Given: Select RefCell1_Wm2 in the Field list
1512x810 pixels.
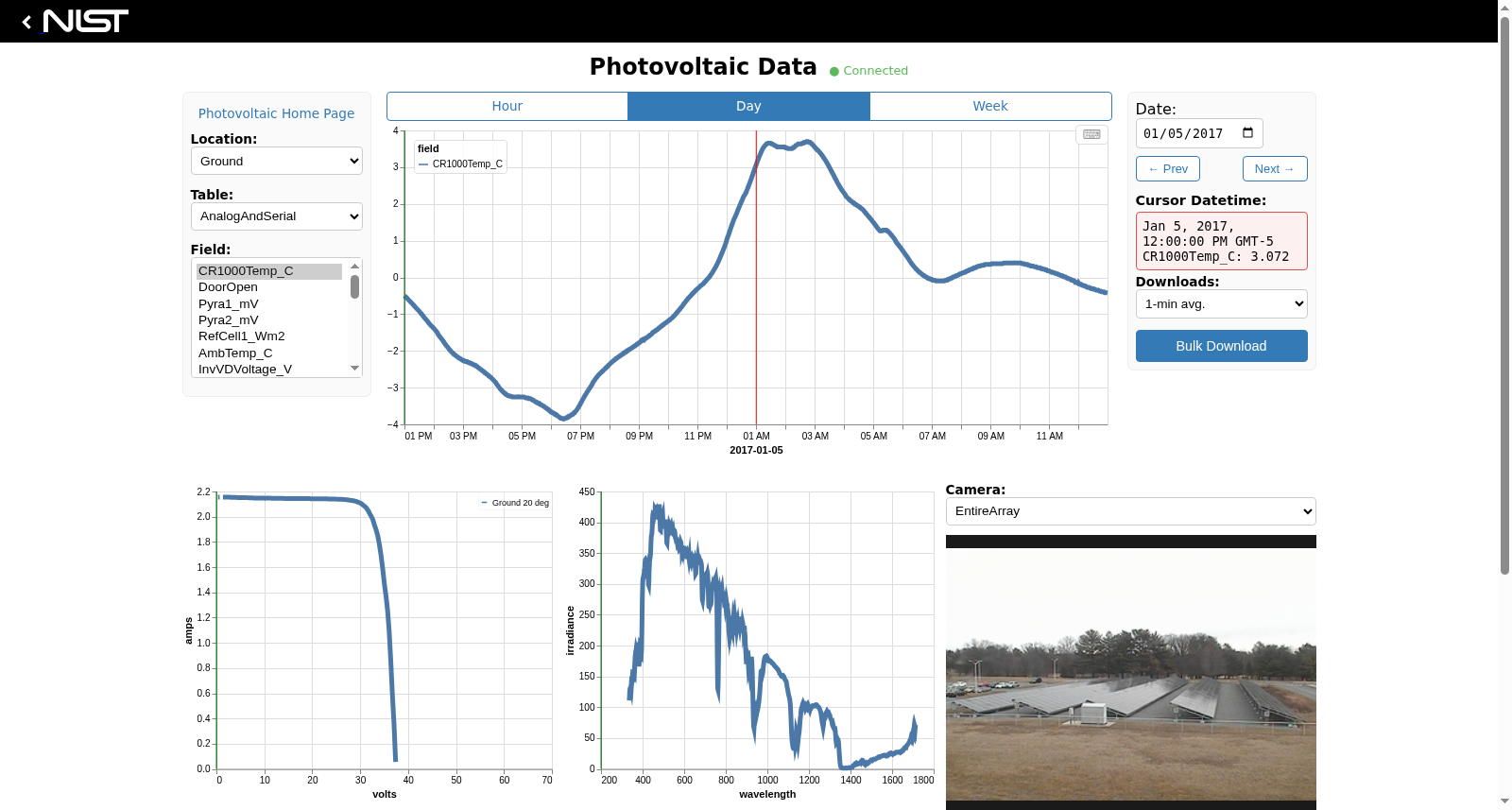Looking at the screenshot, I should click(x=269, y=336).
